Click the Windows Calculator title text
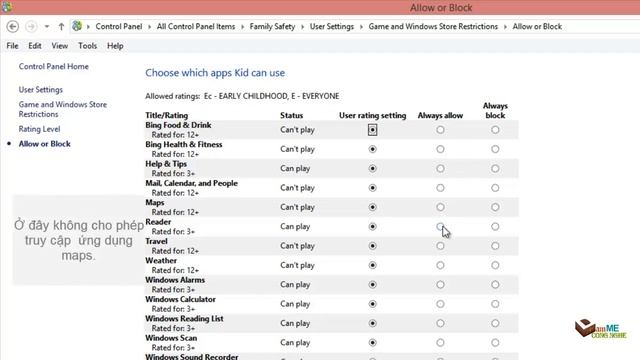 point(180,299)
